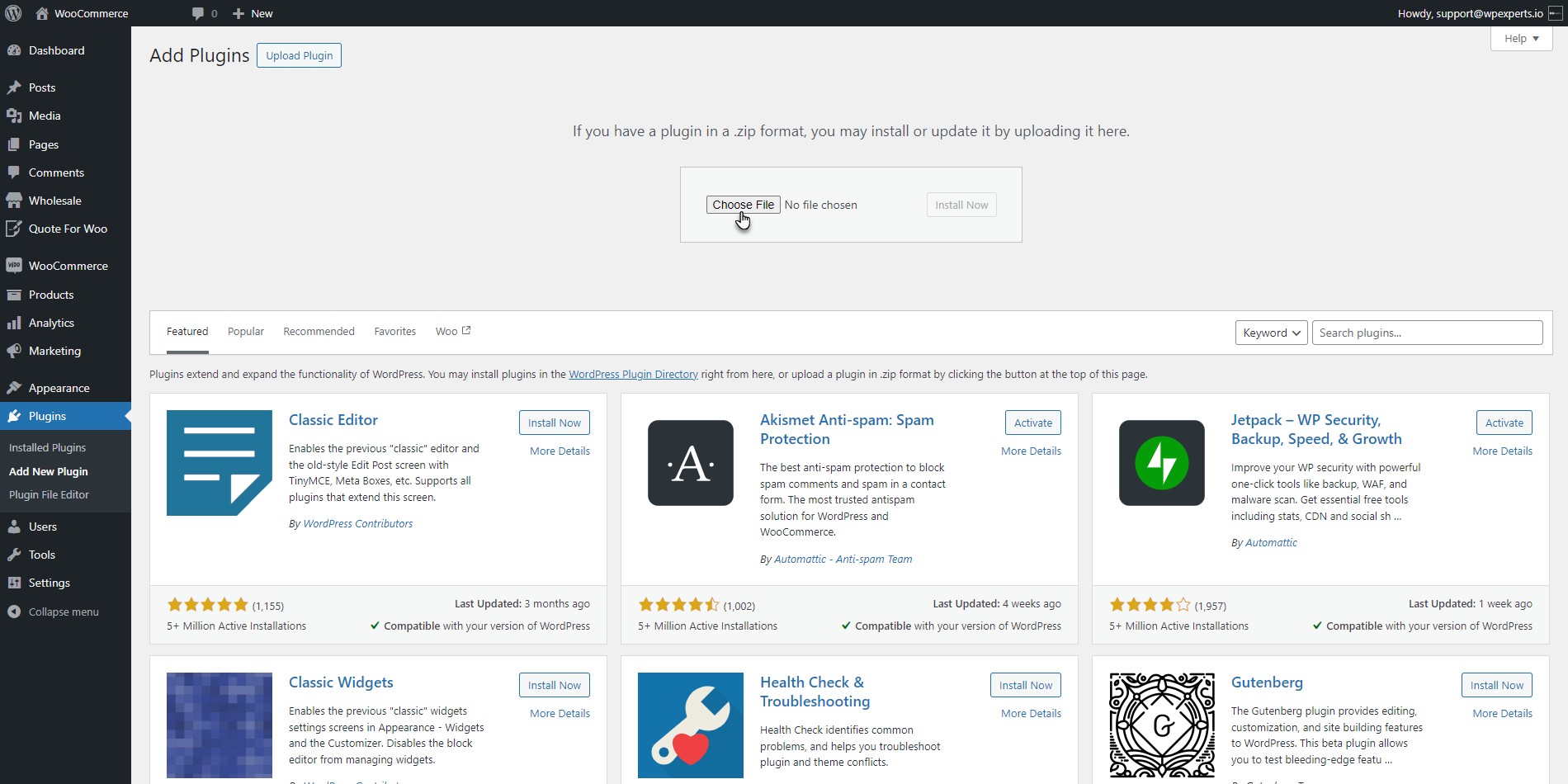Switch to the Popular tab

(x=246, y=332)
